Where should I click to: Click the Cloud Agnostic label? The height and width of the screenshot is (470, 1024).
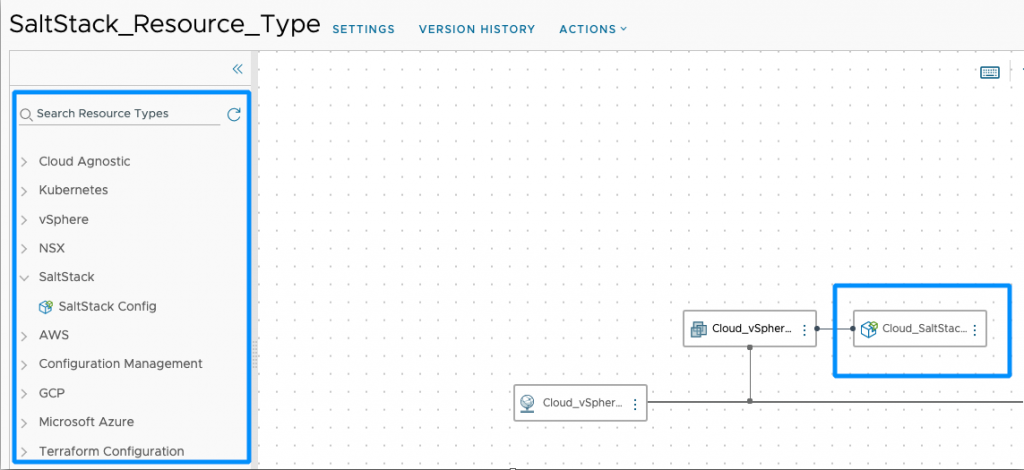[x=84, y=161]
